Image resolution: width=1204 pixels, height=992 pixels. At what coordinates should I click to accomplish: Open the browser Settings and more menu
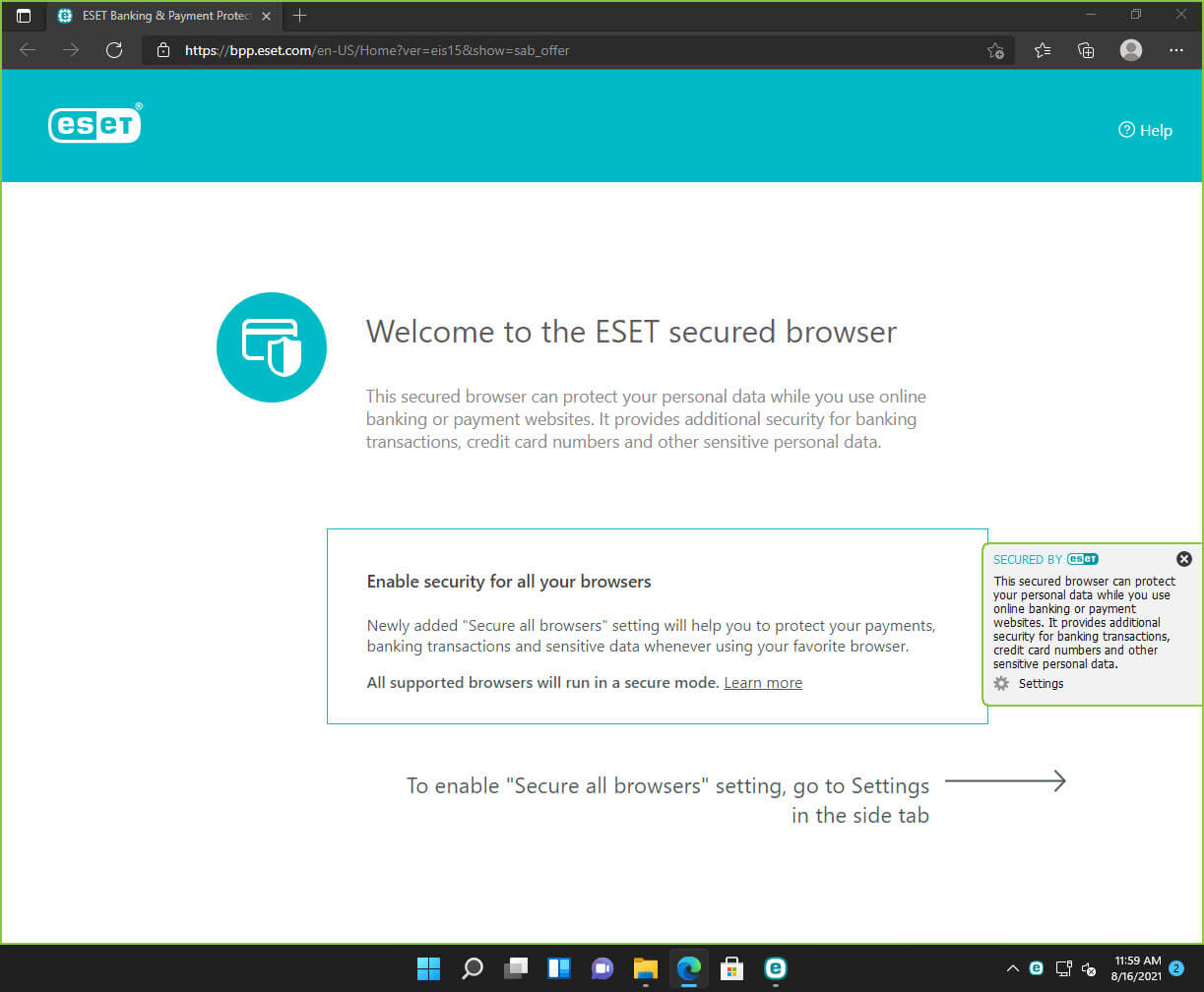[1176, 50]
